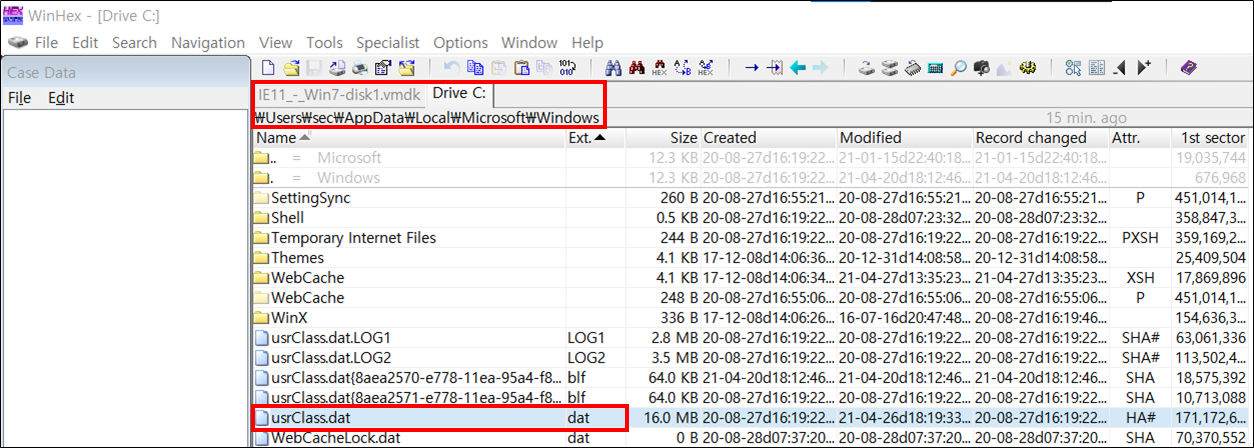Open the View menu

275,43
